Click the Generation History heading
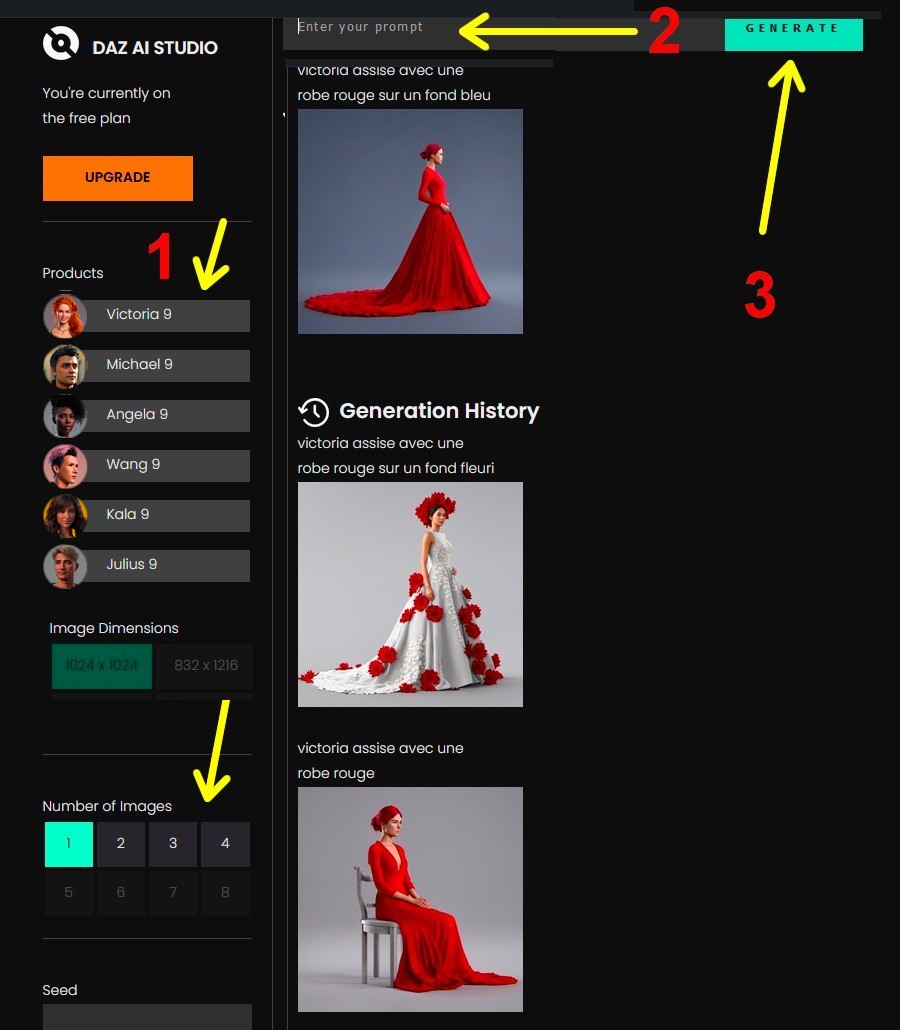 439,411
